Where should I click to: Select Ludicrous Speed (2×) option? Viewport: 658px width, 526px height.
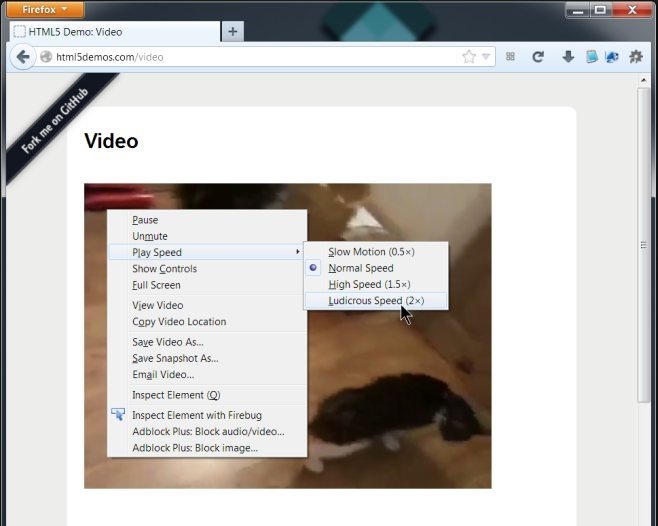376,301
